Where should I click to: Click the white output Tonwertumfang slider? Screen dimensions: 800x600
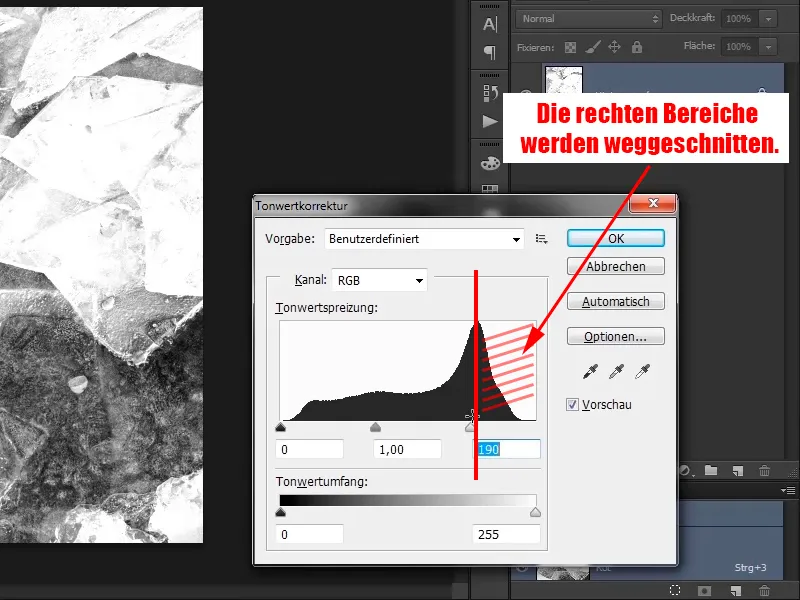tap(535, 512)
